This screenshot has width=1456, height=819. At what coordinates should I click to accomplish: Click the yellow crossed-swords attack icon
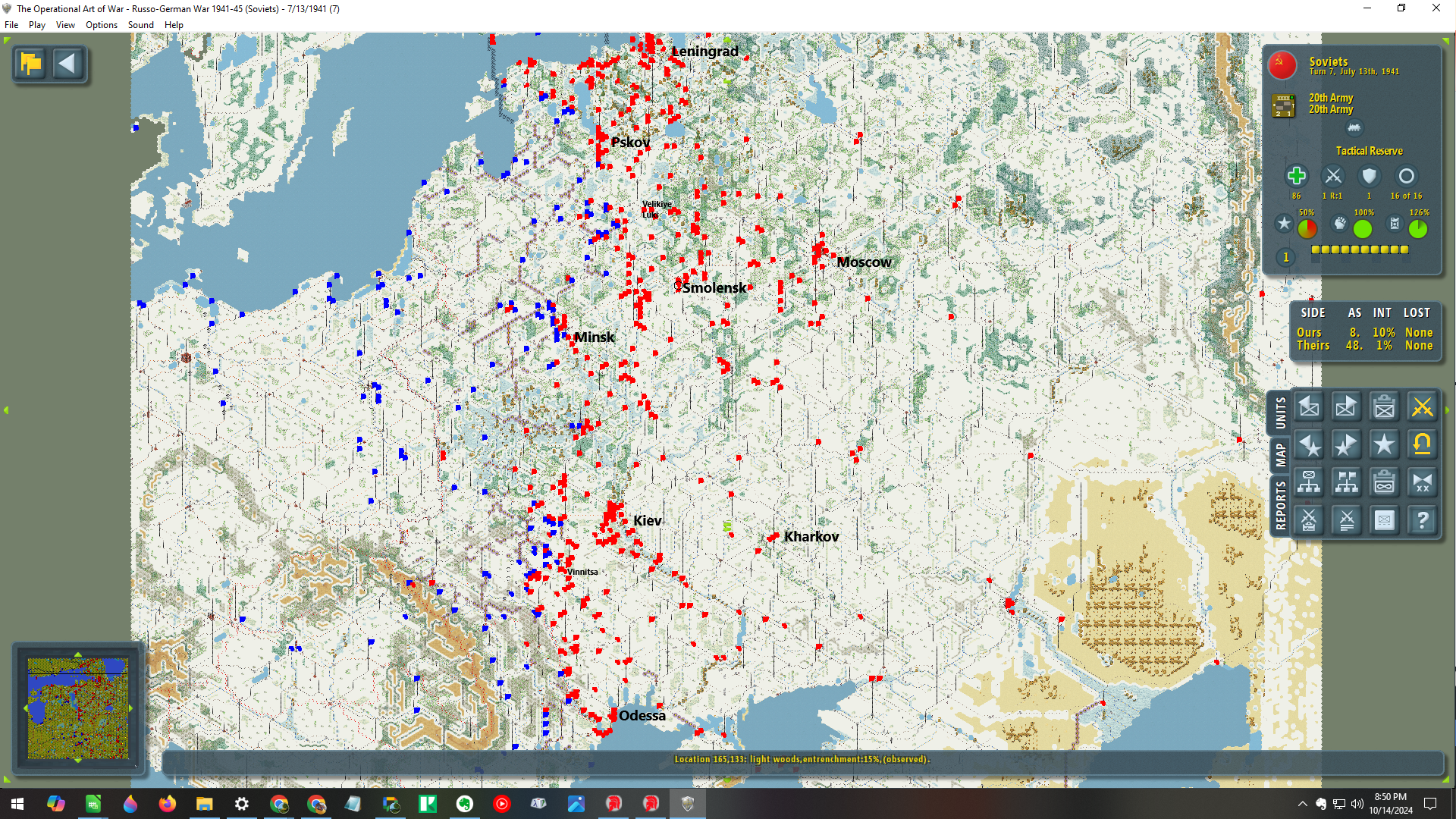1422,407
